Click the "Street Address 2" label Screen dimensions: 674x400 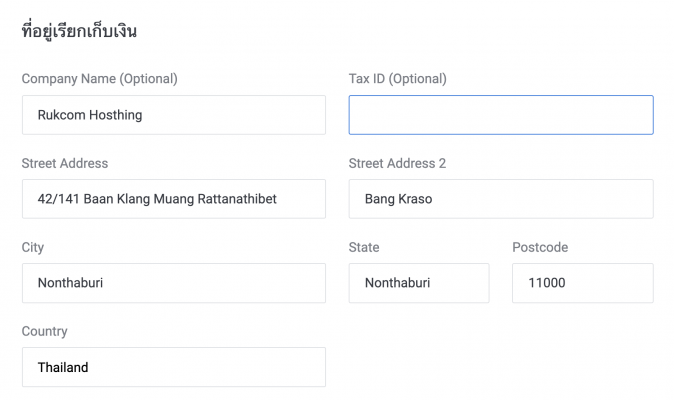point(397,163)
